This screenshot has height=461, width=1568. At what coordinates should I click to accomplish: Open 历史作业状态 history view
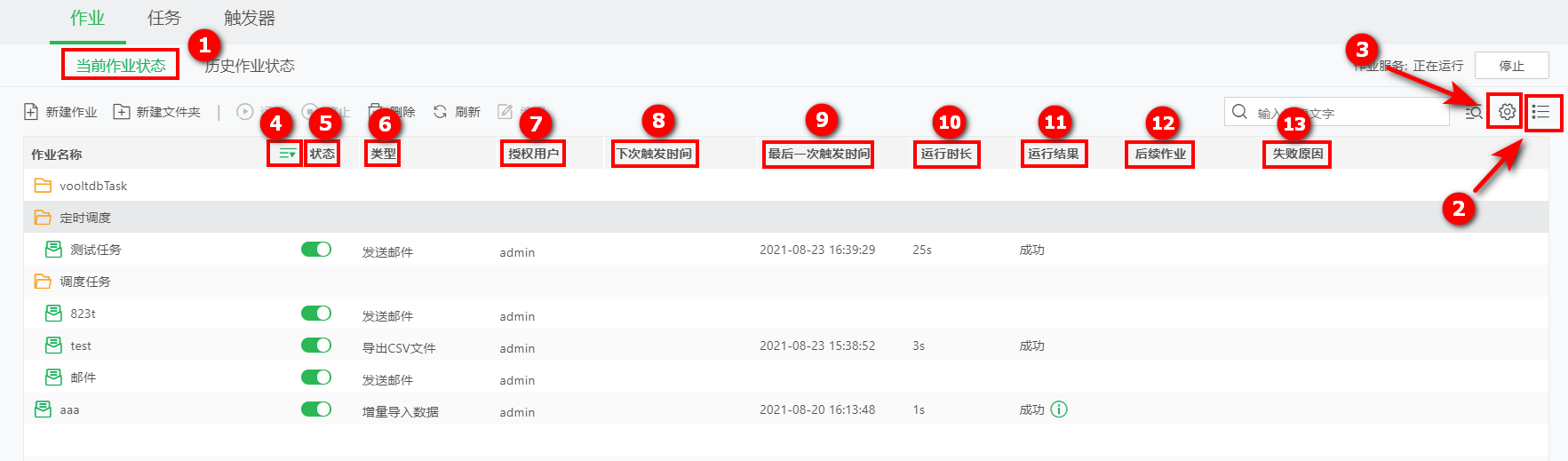coord(250,66)
